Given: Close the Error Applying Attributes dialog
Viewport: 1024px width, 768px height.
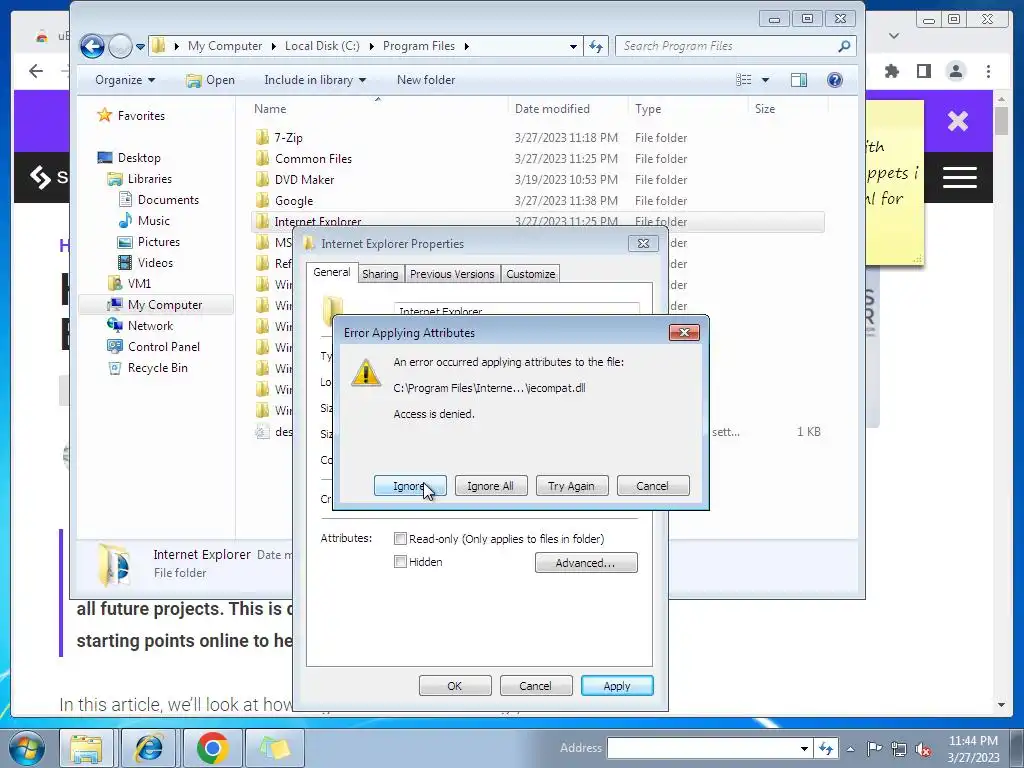Looking at the screenshot, I should tap(684, 332).
